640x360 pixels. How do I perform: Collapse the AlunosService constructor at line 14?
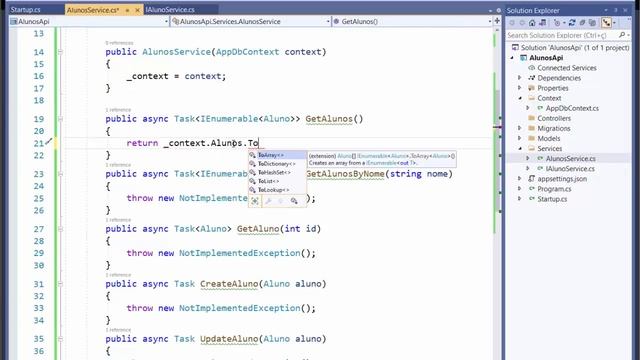60,52
